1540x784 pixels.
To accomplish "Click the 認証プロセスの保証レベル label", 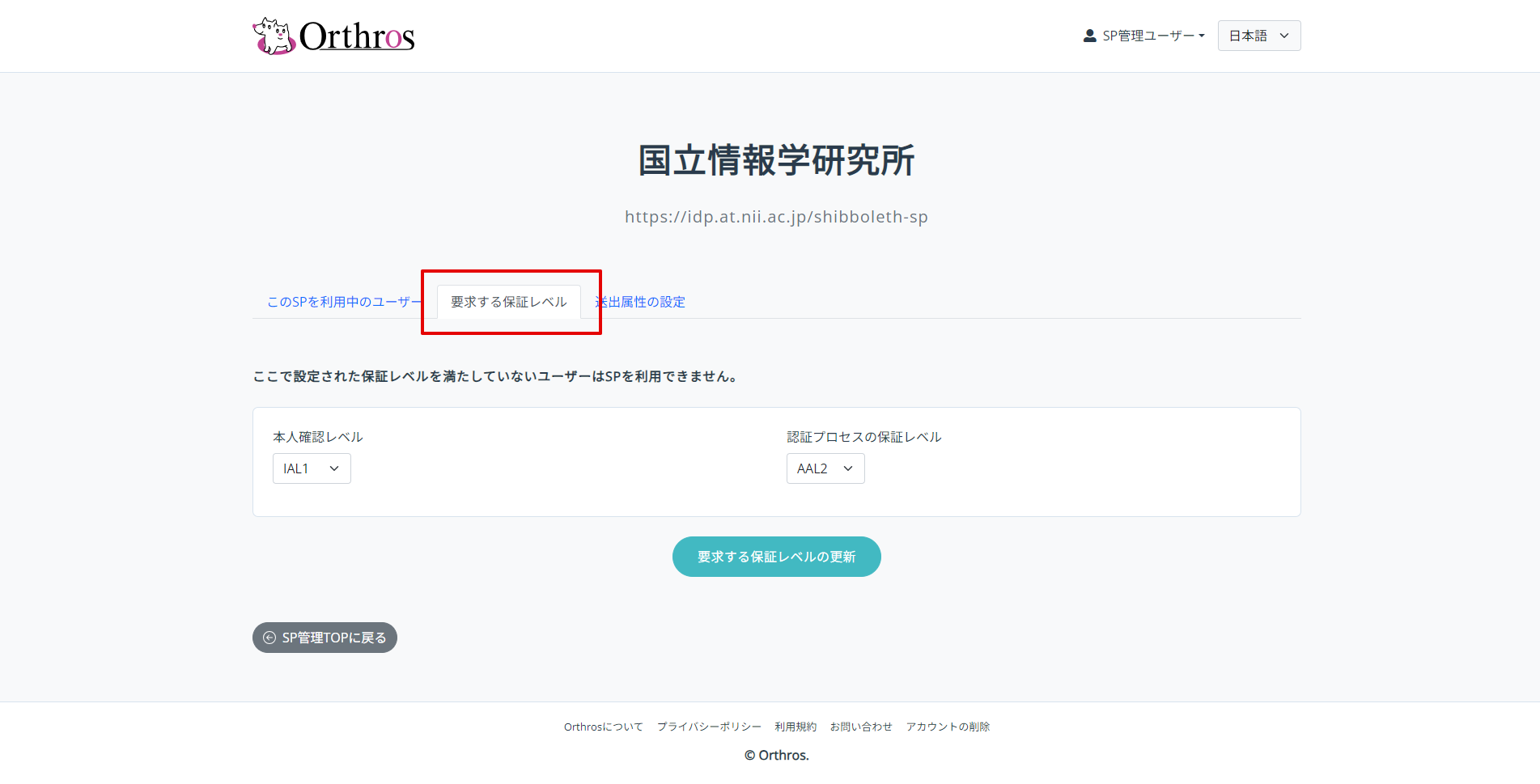I will click(864, 437).
